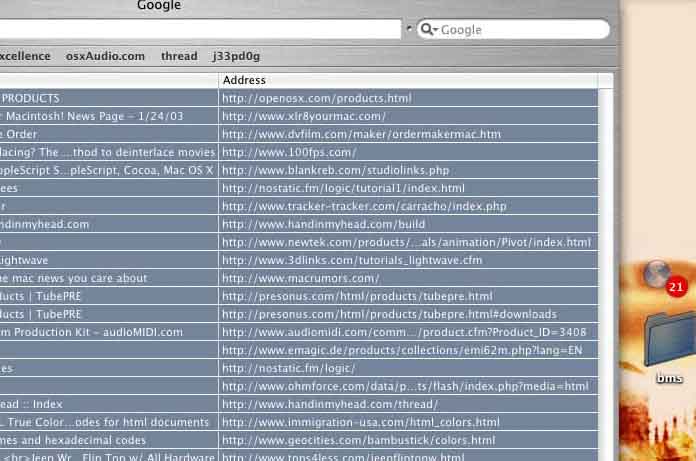This screenshot has width=696, height=461.
Task: Select the nostatic.fm/logic/ address
Action: click(289, 368)
